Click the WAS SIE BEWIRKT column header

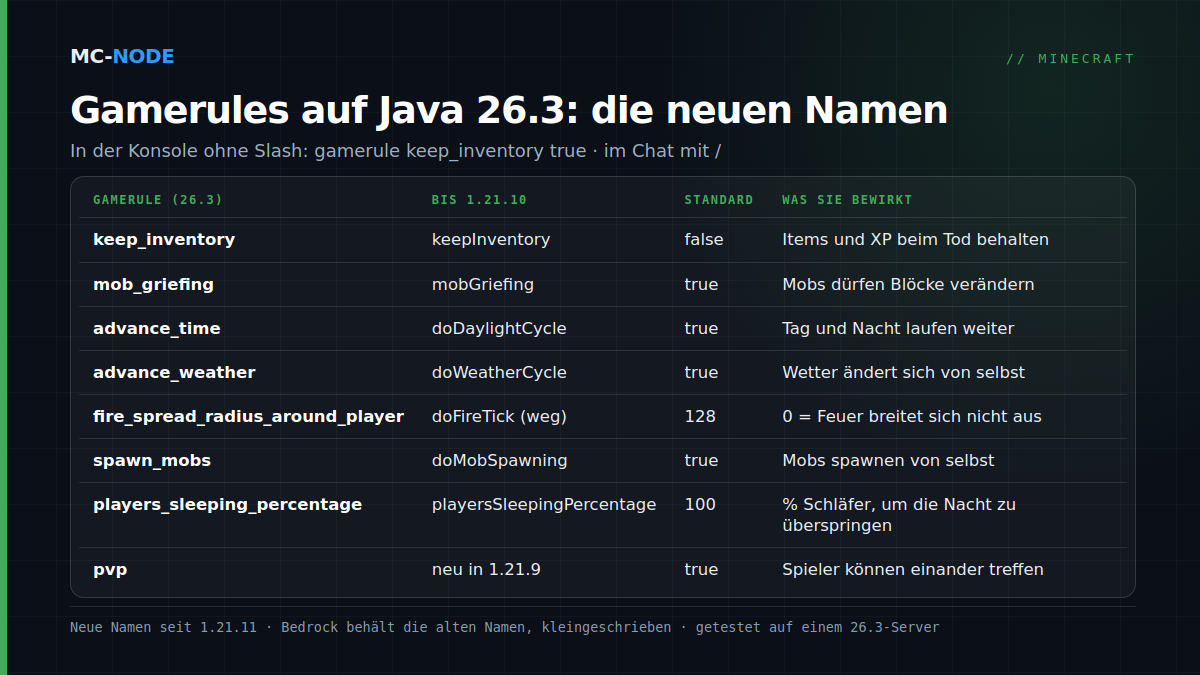(x=847, y=200)
